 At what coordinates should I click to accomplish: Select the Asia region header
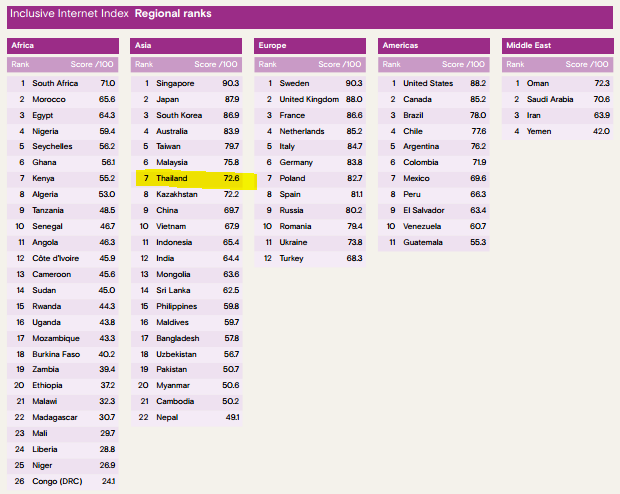[x=186, y=45]
